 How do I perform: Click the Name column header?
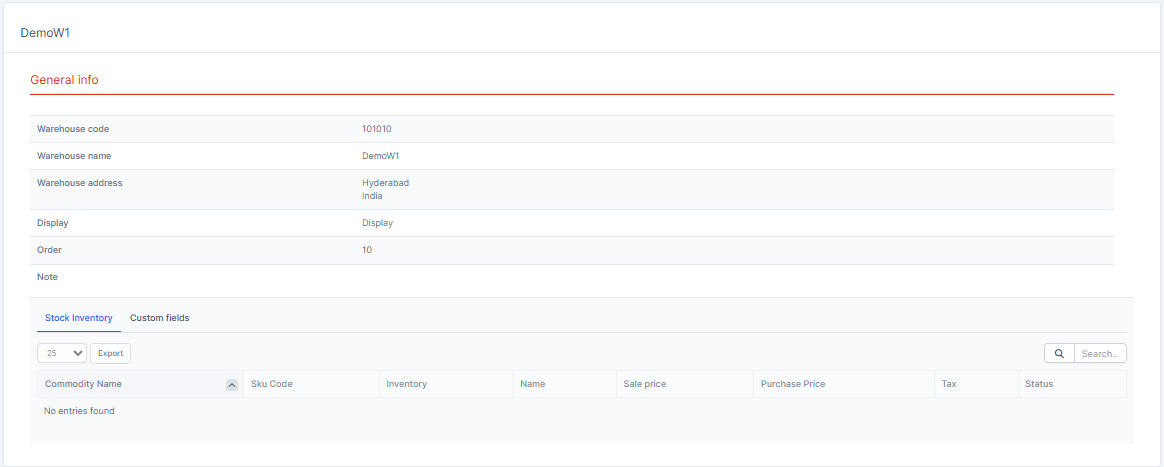point(533,384)
